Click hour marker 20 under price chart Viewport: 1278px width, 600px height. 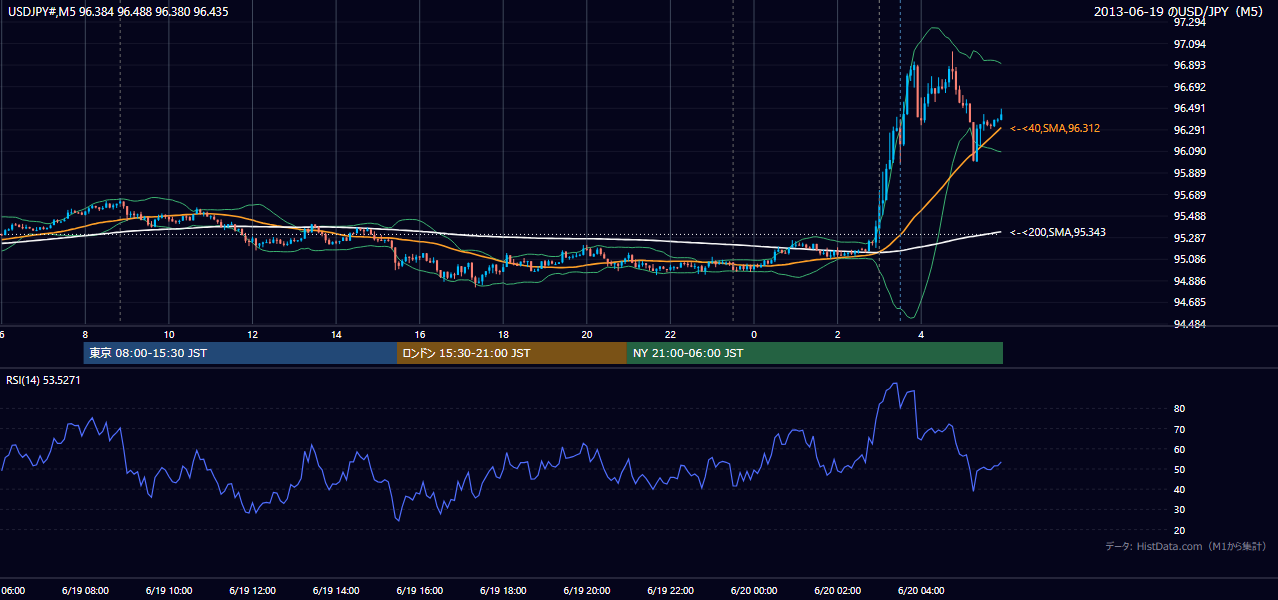[x=587, y=334]
